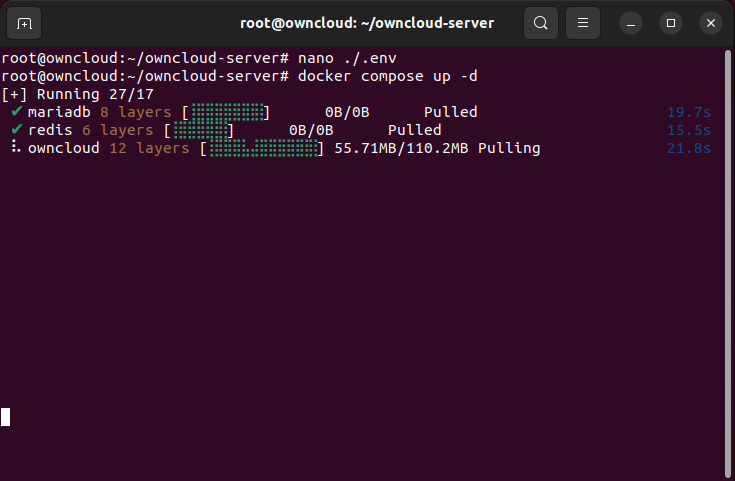
Task: Click the '19.7s' elapsed time
Action: [x=689, y=112]
